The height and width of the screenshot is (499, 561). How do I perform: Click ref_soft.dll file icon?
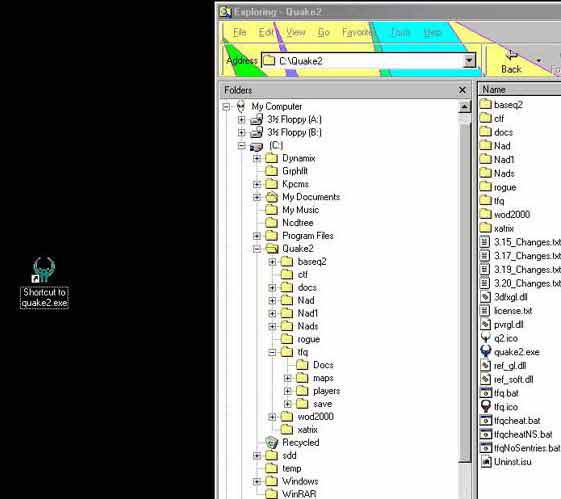pyautogui.click(x=486, y=379)
